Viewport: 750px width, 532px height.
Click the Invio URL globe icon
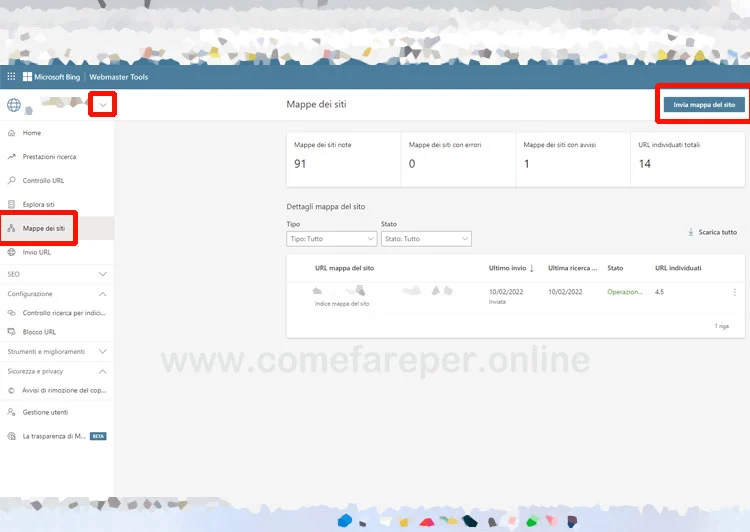[x=11, y=252]
